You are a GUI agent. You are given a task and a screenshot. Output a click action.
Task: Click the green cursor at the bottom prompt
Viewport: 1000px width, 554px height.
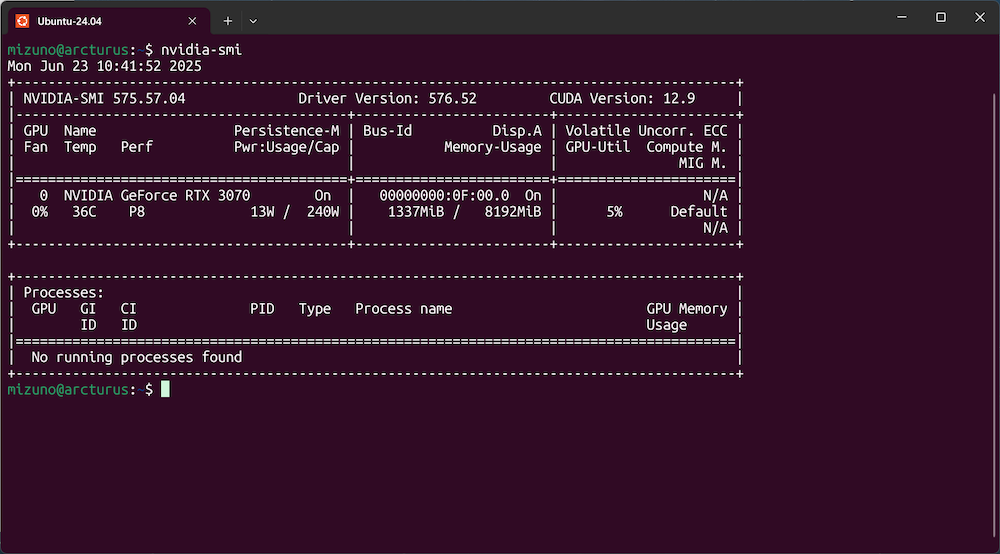(x=165, y=389)
